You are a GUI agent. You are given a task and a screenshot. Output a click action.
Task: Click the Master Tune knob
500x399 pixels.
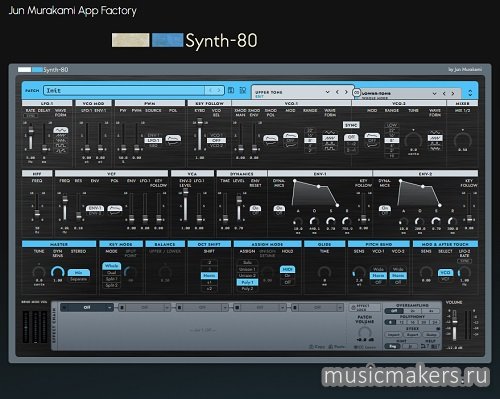[39, 273]
